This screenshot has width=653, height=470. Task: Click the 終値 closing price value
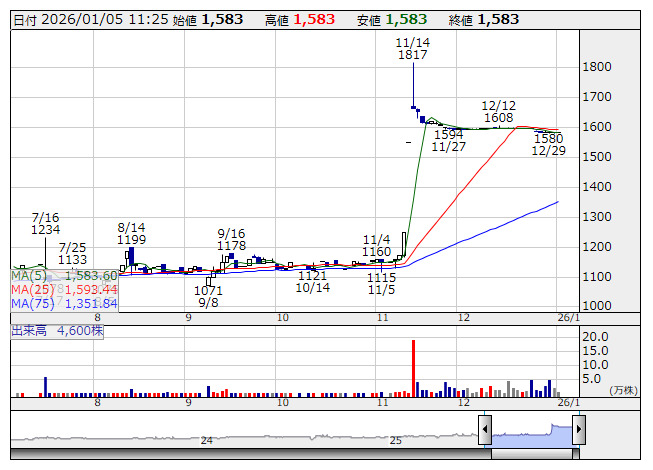(x=497, y=20)
